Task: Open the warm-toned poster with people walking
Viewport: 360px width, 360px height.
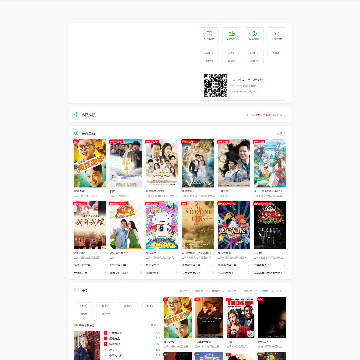Action: pos(90,225)
